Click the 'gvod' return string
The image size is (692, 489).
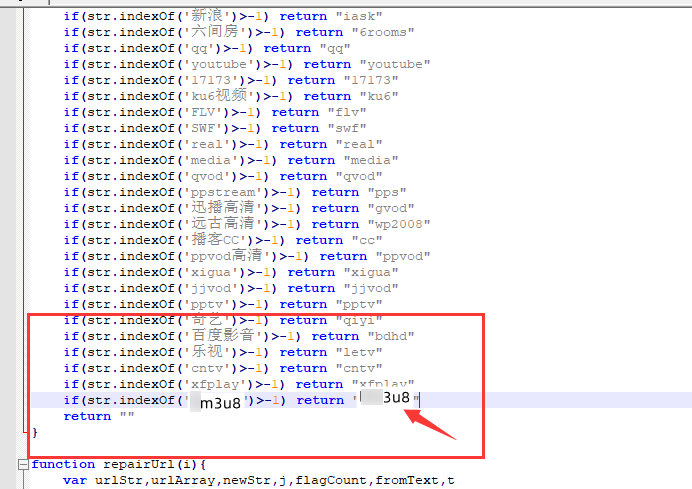pyautogui.click(x=390, y=208)
